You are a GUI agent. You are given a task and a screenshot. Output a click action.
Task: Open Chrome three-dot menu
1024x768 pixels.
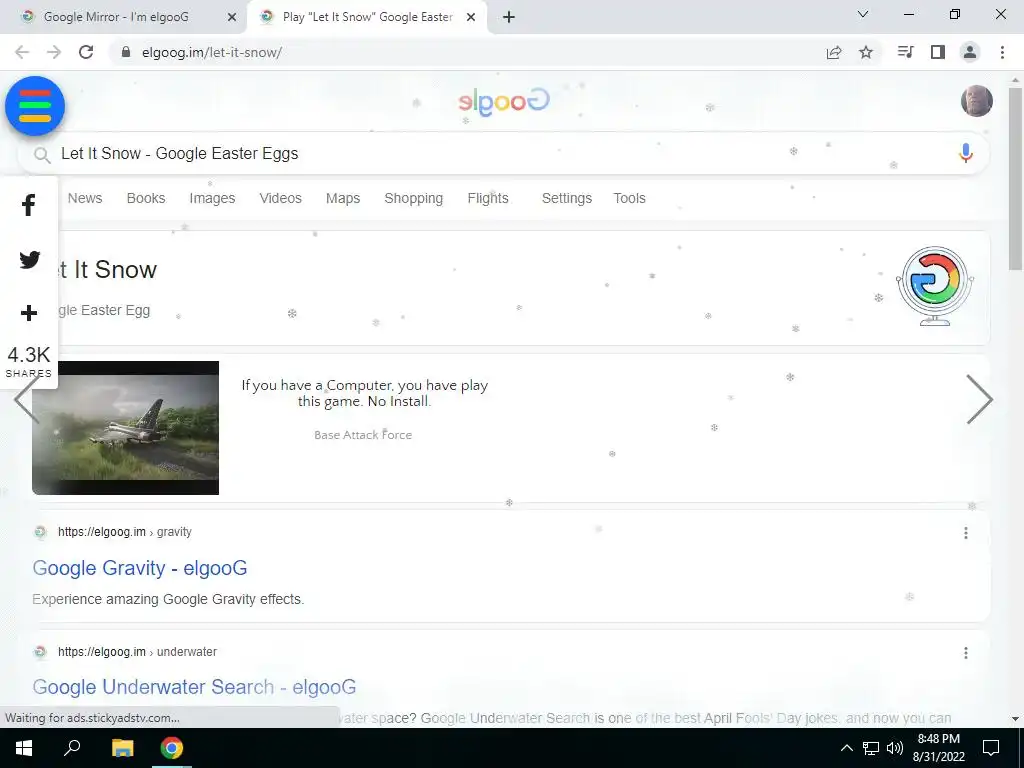pyautogui.click(x=1002, y=52)
